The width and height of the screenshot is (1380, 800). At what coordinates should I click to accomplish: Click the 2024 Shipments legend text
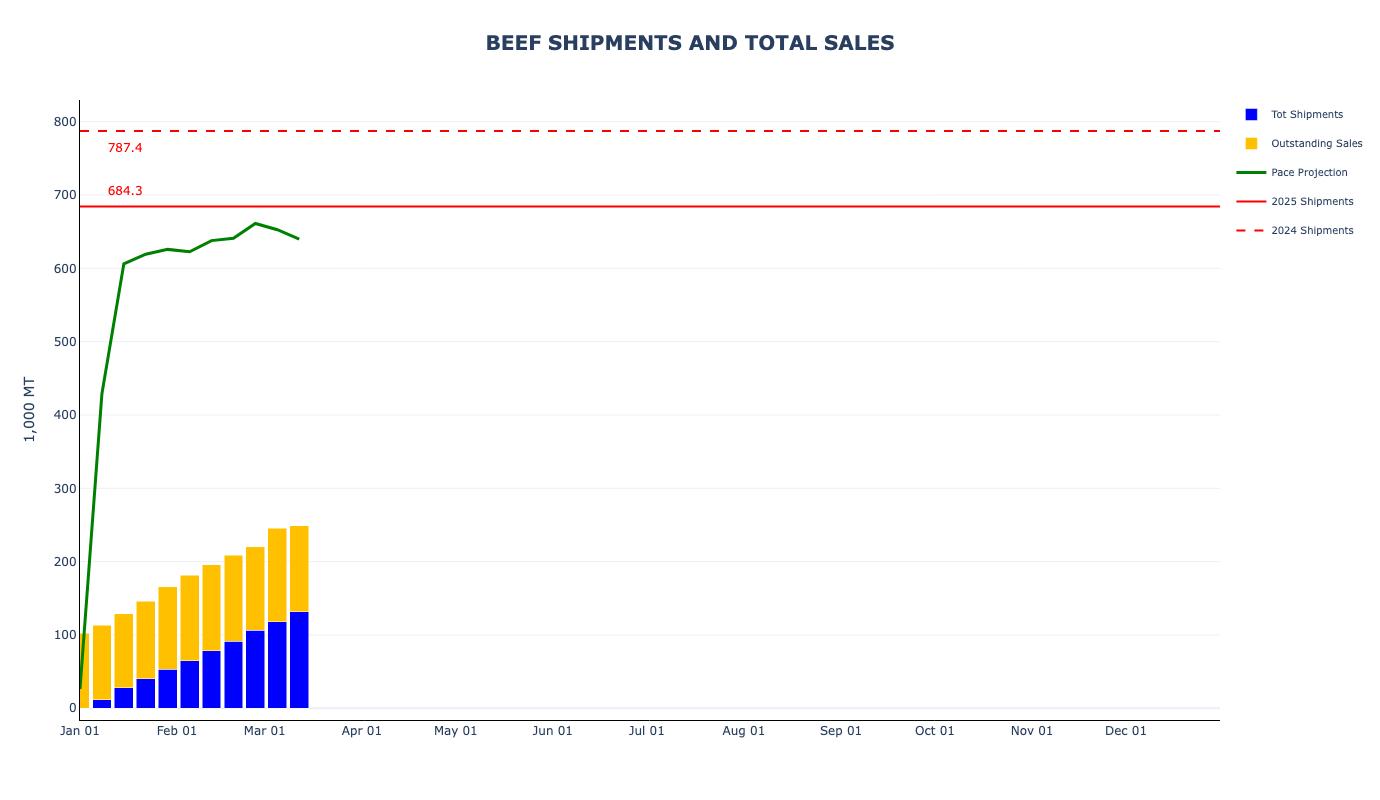coord(1312,231)
